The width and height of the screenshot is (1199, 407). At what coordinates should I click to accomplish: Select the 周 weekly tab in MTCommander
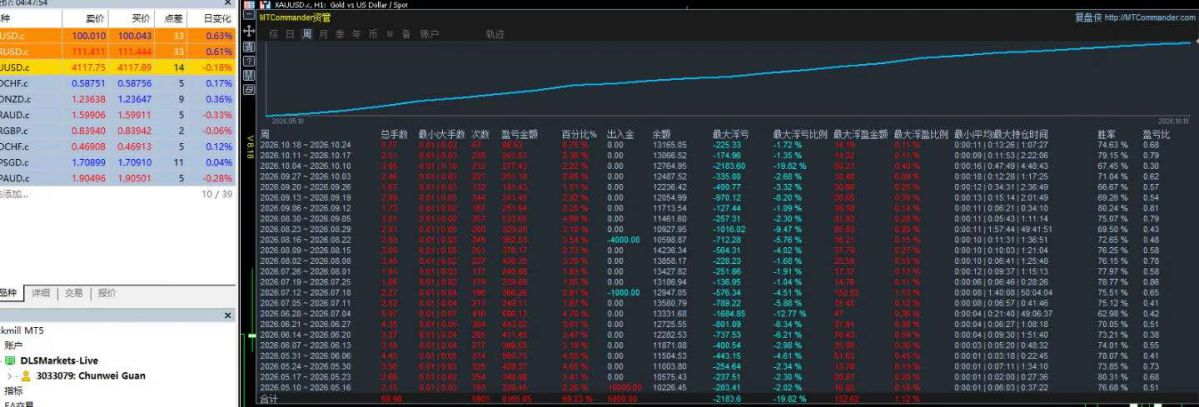click(x=307, y=34)
